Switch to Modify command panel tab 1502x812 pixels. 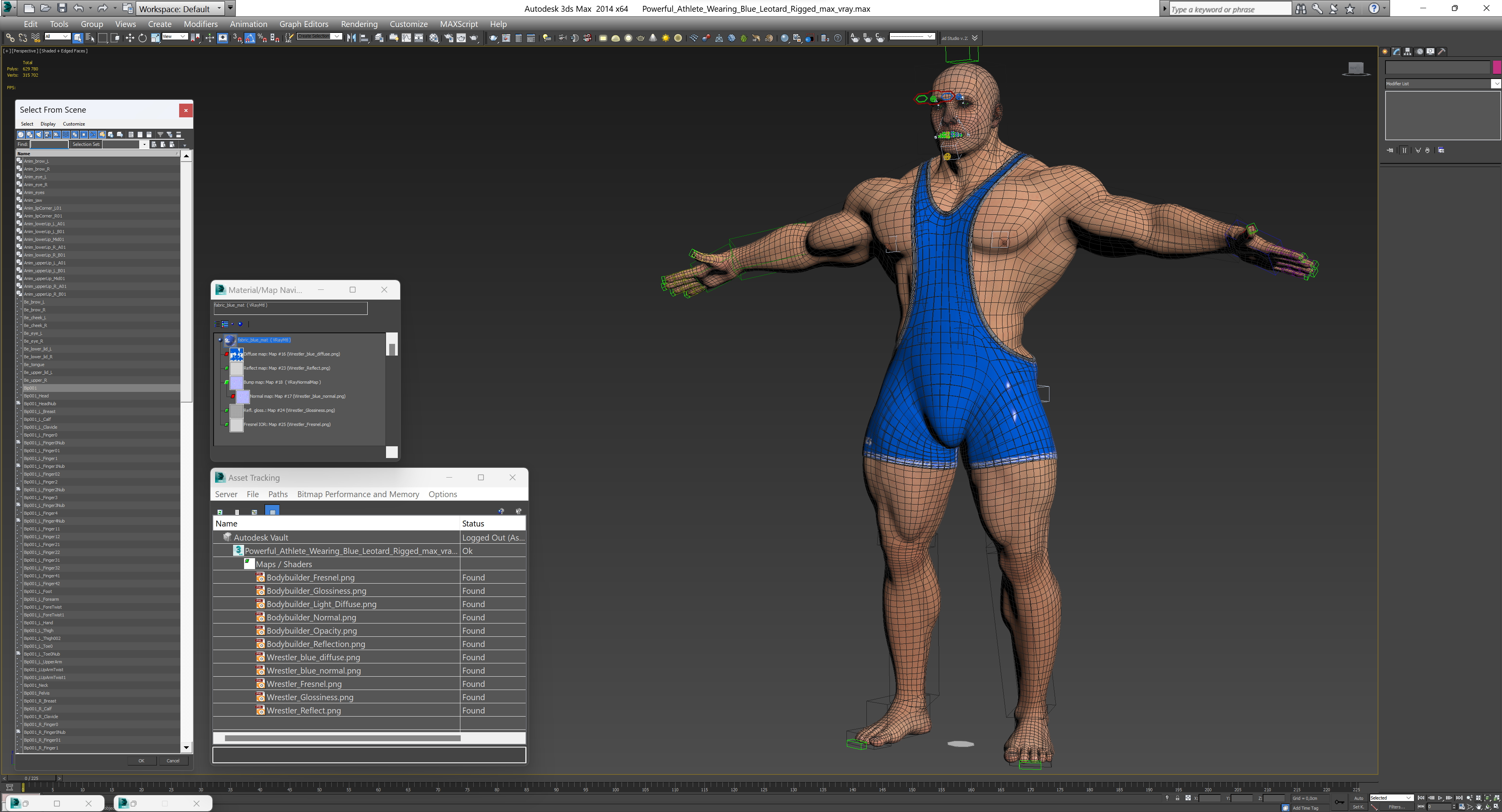click(1396, 51)
